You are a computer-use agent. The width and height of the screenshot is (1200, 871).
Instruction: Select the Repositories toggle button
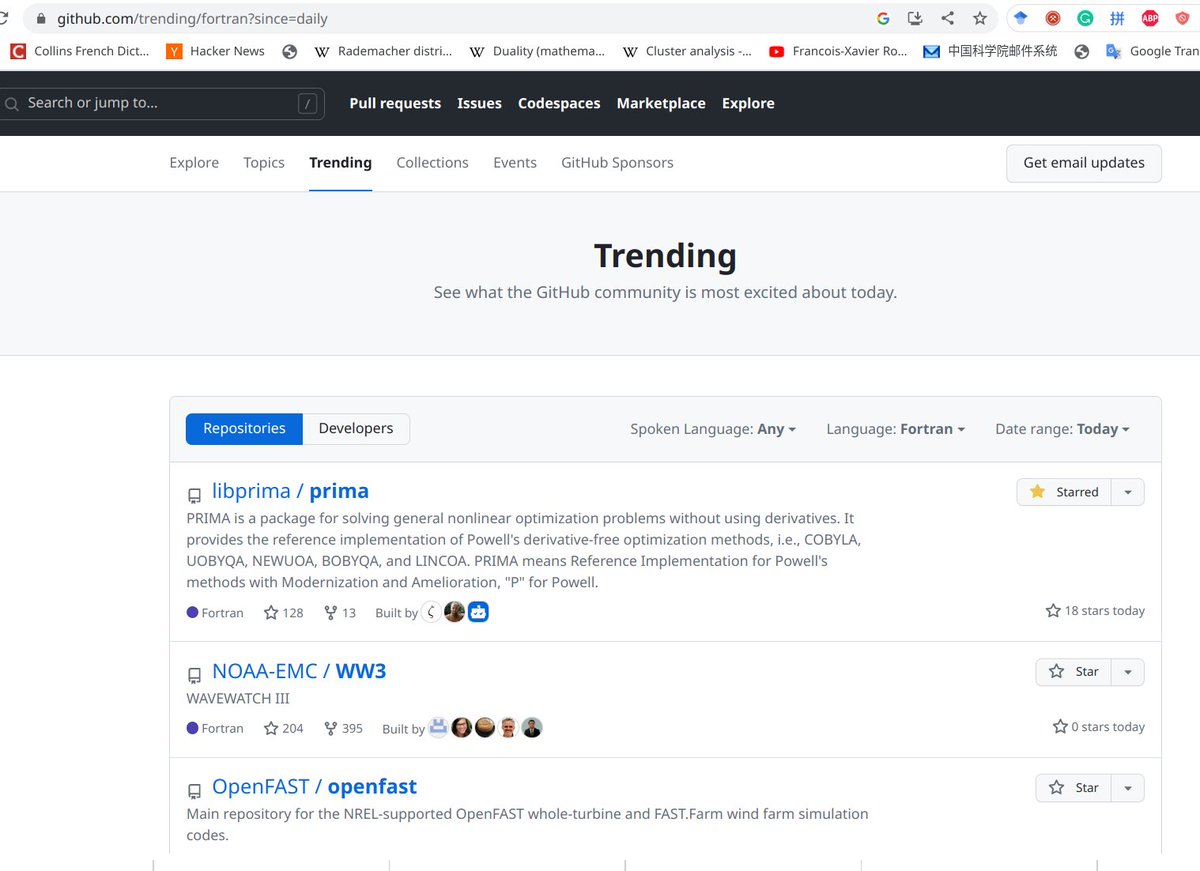[244, 429]
